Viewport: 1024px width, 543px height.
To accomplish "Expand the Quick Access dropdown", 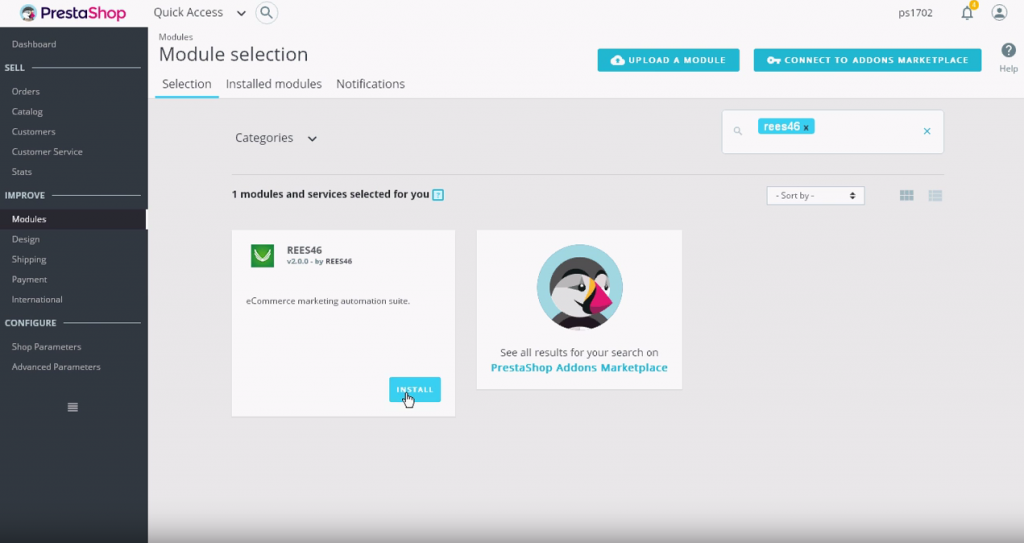I will coord(199,12).
